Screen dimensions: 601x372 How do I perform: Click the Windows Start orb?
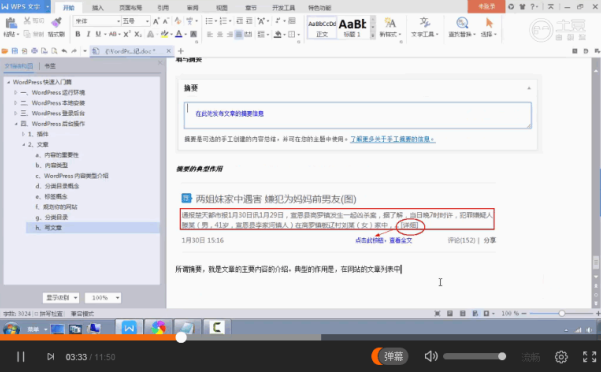click(11, 329)
